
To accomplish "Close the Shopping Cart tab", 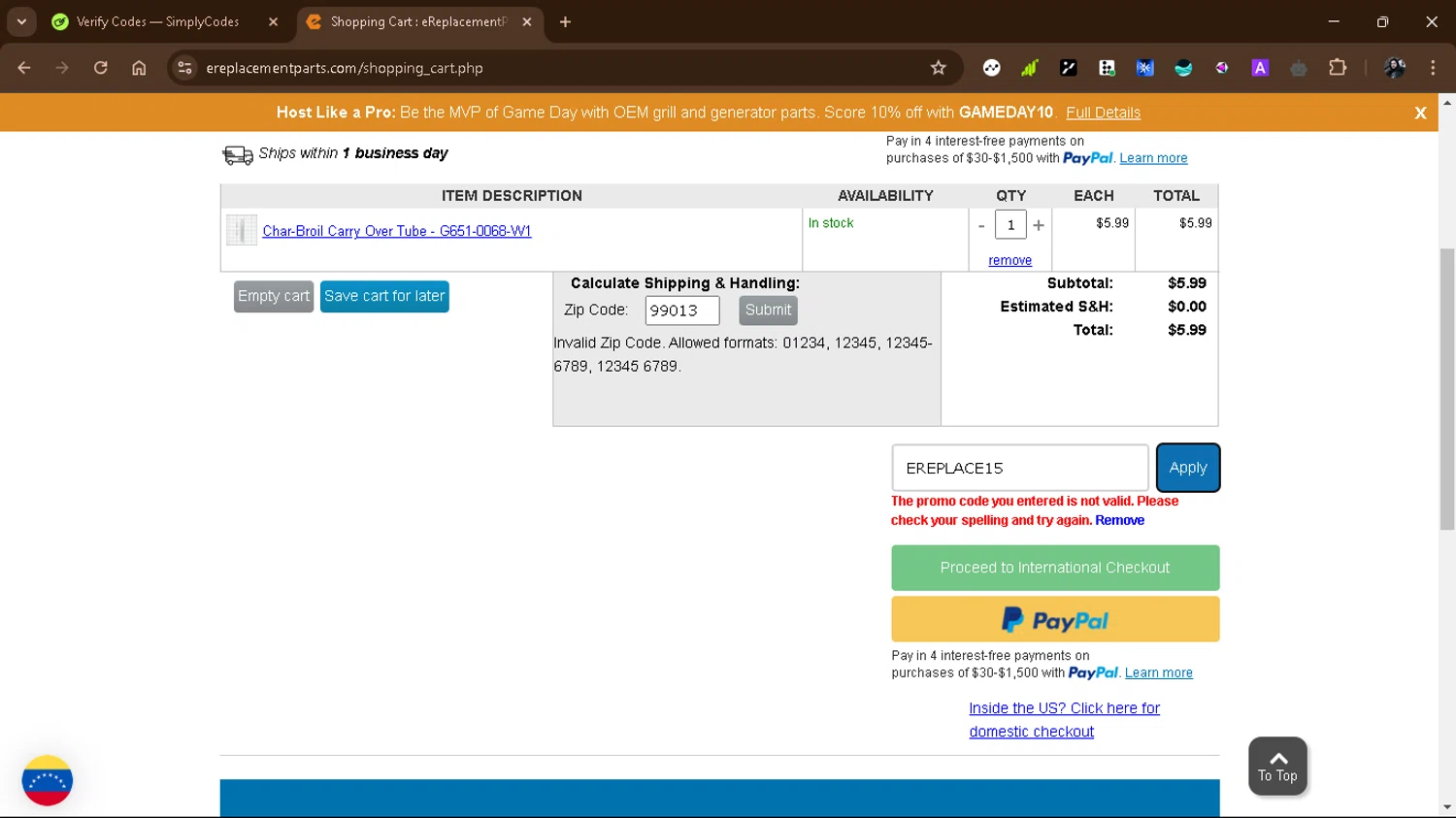I will tap(527, 21).
